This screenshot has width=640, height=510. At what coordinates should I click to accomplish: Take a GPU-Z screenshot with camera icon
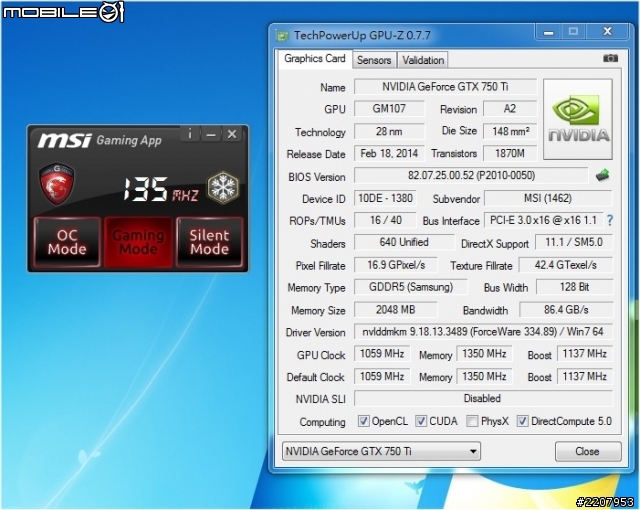coord(610,58)
